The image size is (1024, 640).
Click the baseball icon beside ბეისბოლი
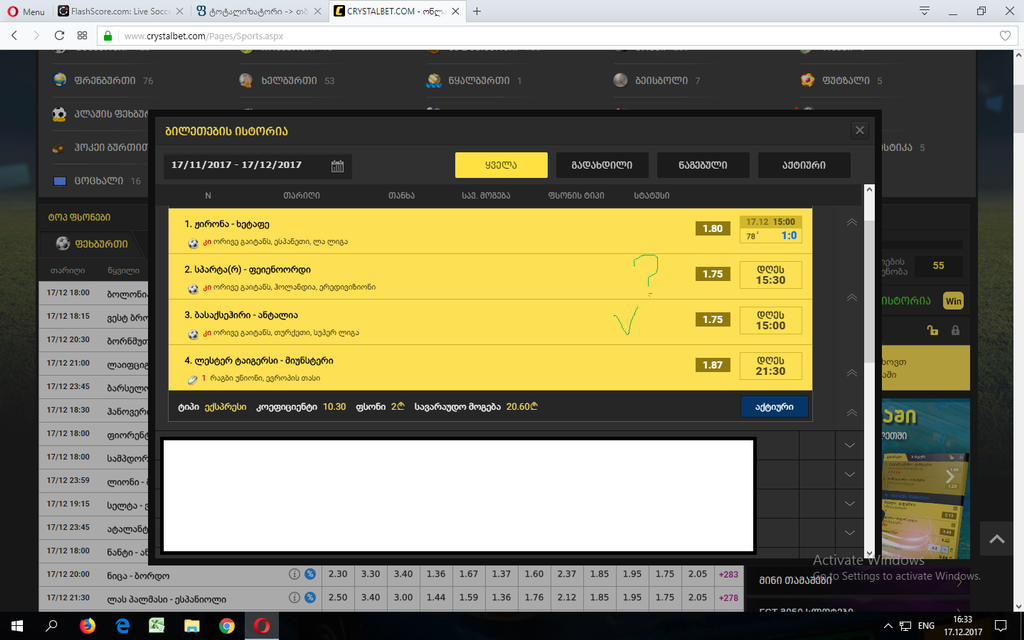tap(620, 80)
